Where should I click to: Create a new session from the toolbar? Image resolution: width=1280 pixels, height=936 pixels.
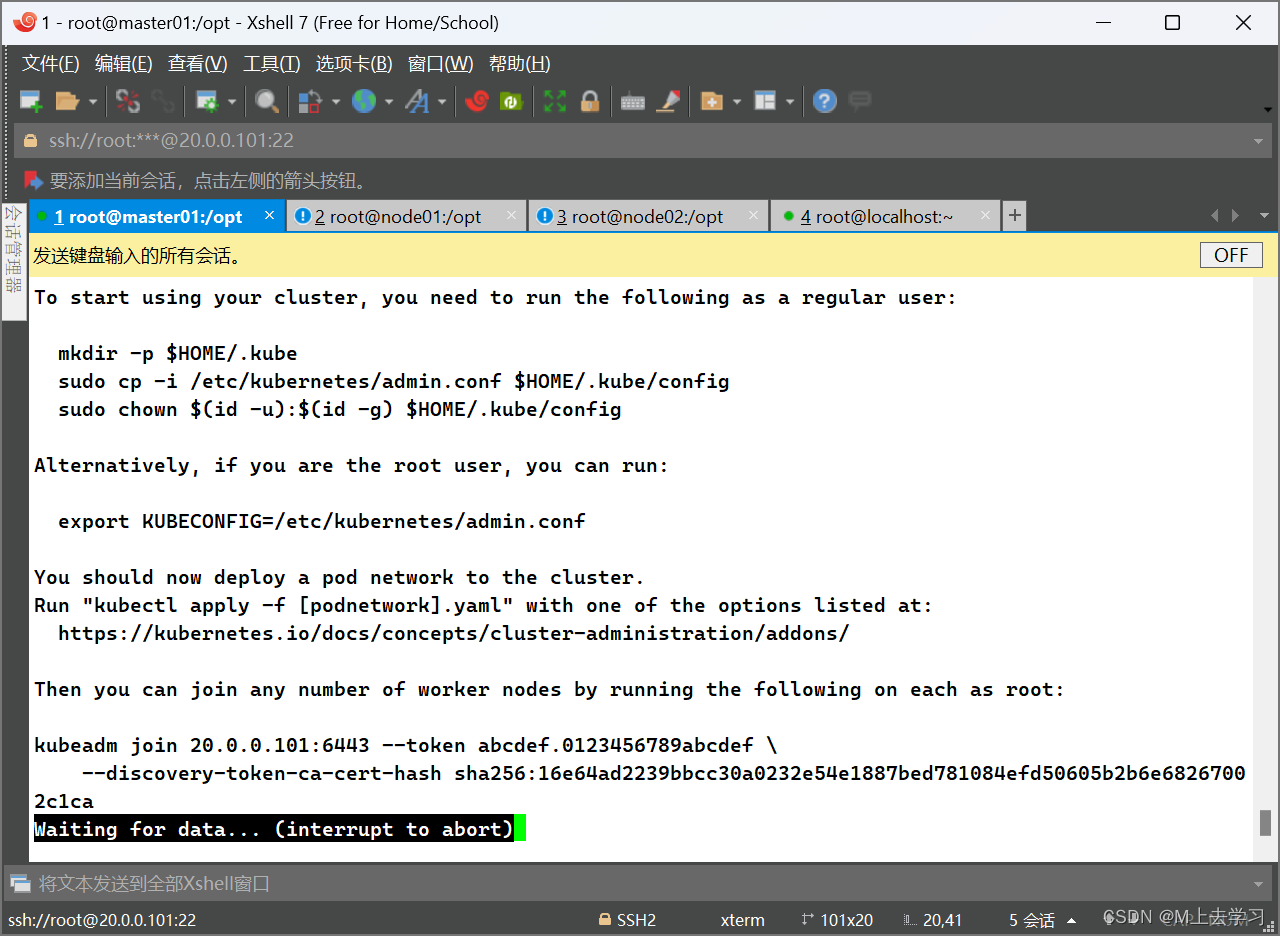click(x=31, y=101)
